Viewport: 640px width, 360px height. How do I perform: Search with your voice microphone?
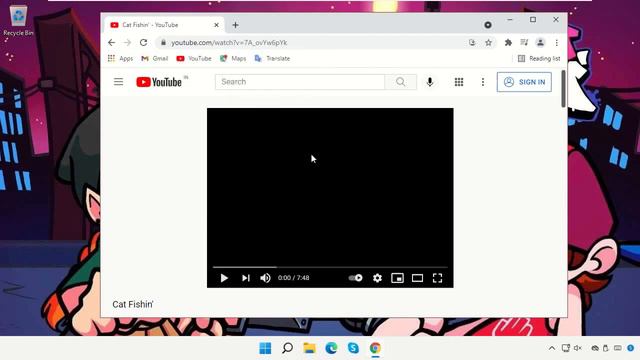coord(430,82)
